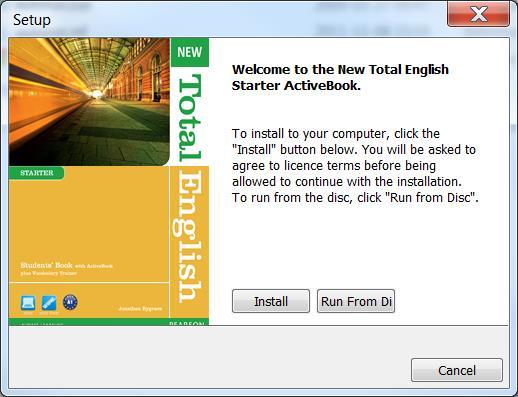Click the Students' Book text on cover

pos(47,265)
